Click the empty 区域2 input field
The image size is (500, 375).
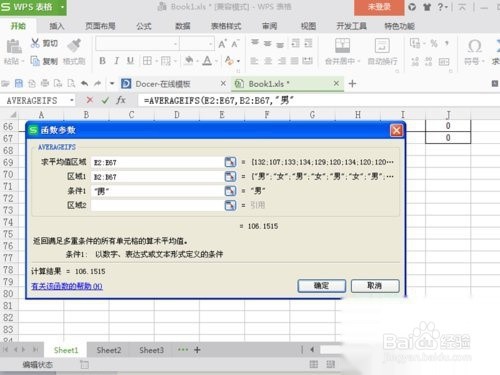[157, 205]
